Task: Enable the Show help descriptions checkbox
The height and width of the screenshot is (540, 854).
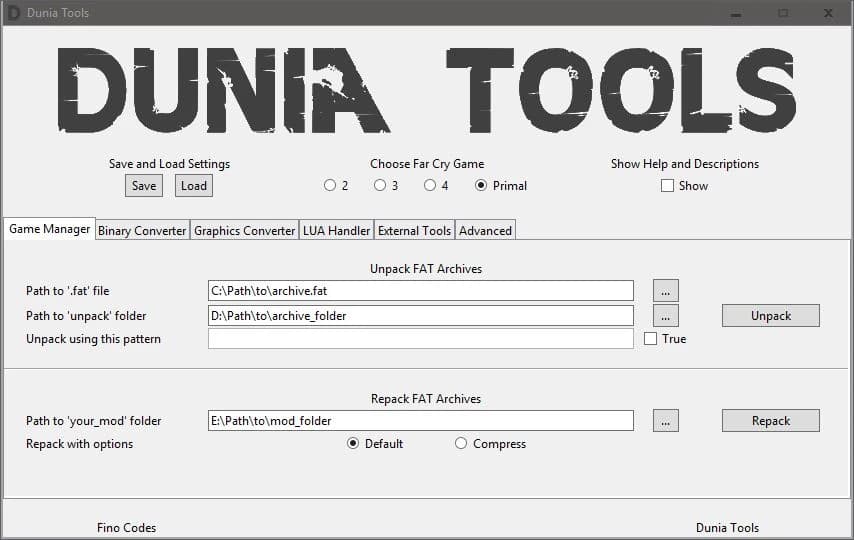Action: click(667, 186)
